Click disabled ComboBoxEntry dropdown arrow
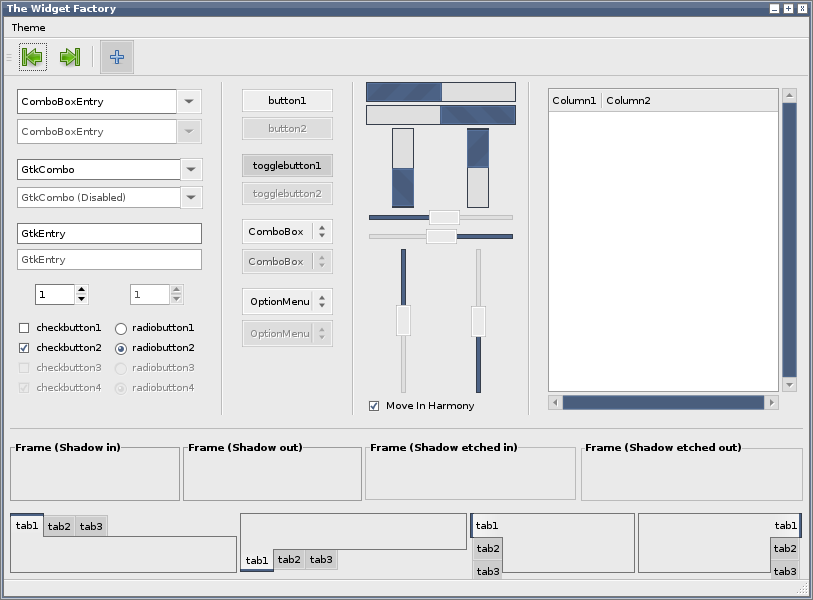813x600 pixels. 189,132
